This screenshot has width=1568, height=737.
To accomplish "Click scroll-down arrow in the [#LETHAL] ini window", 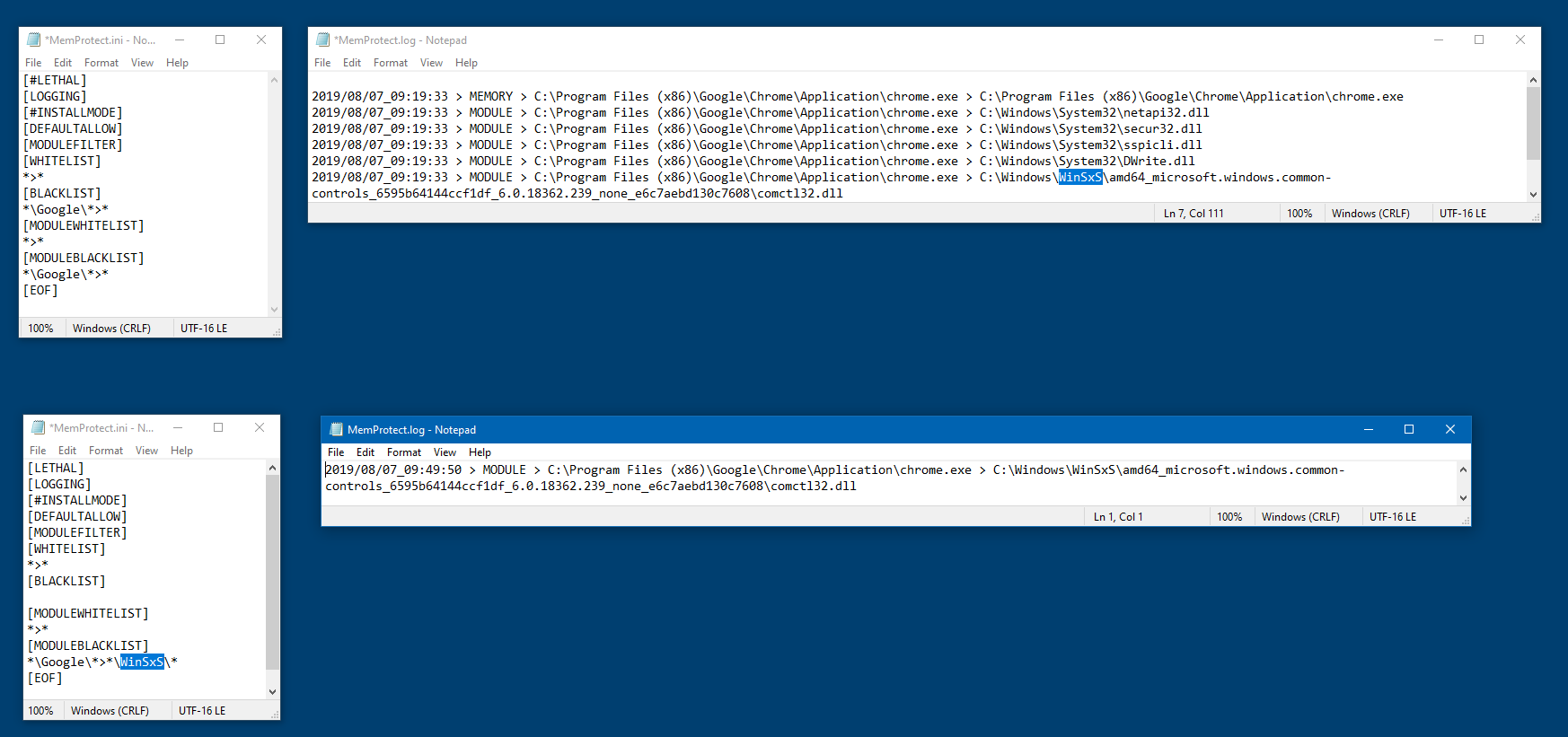I will (275, 310).
